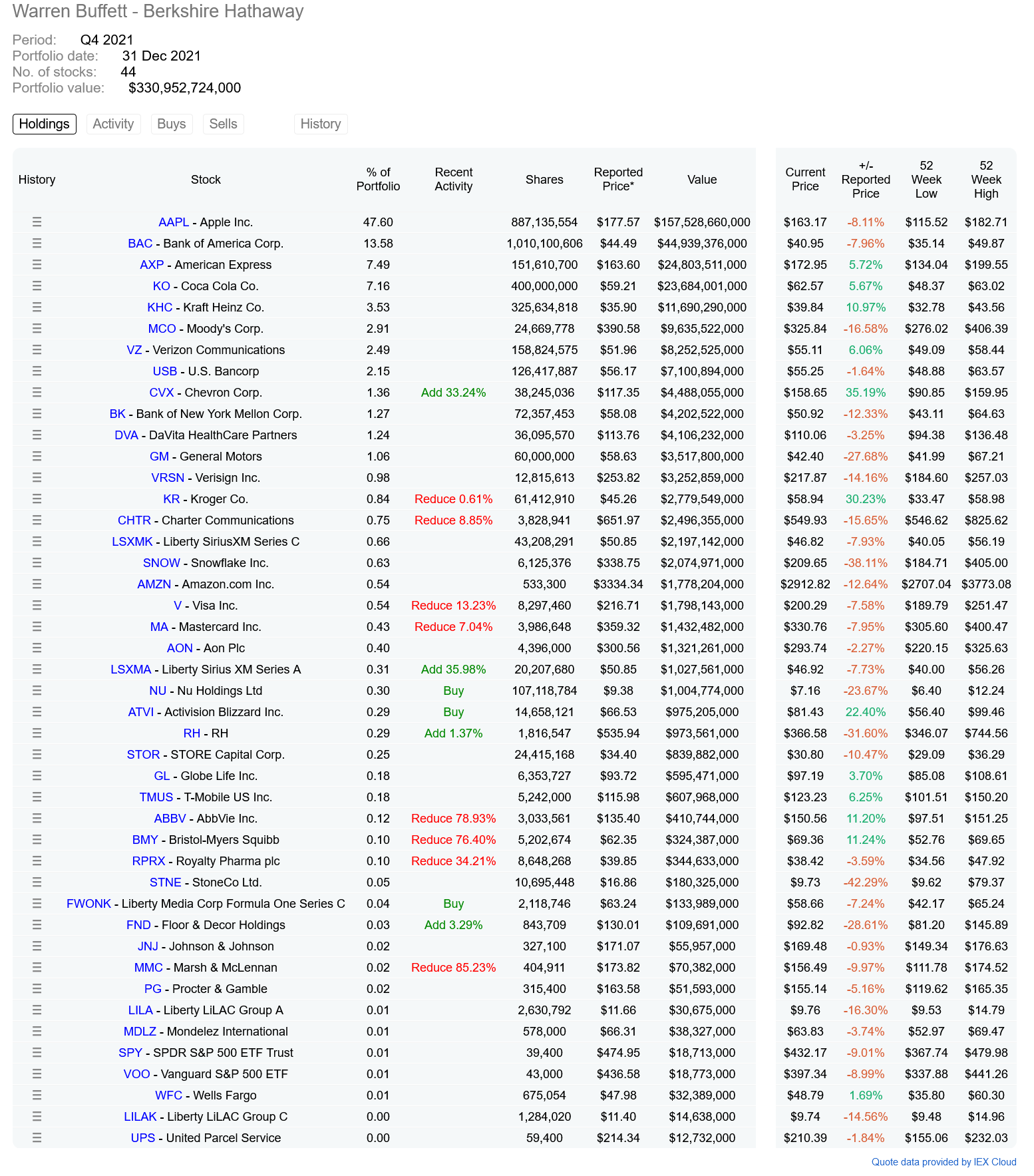The width and height of the screenshot is (1034, 1176).
Task: Click history icon for Chevron Corp. row
Action: coord(37,393)
